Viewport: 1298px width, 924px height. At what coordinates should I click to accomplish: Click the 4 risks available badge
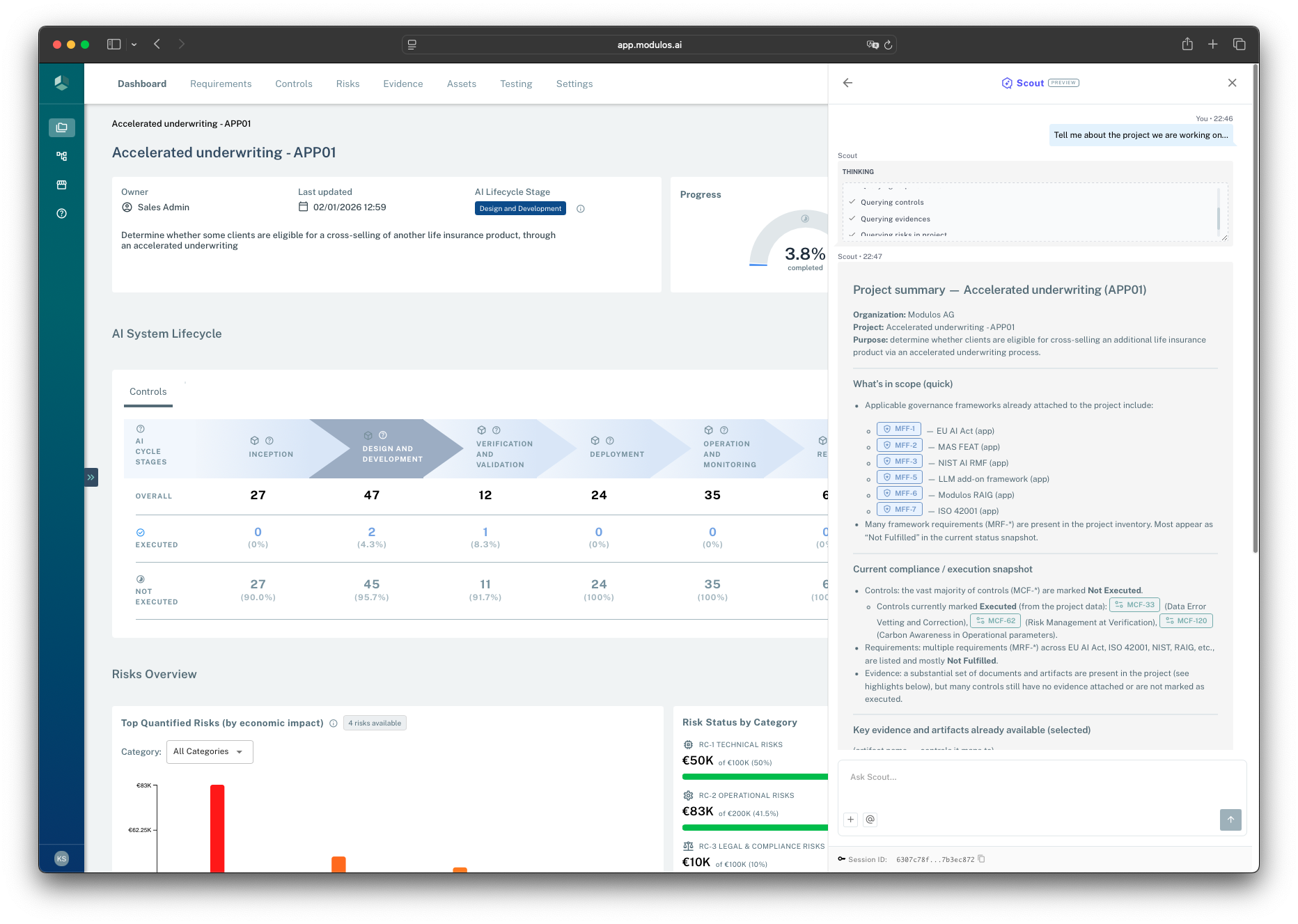pos(375,722)
